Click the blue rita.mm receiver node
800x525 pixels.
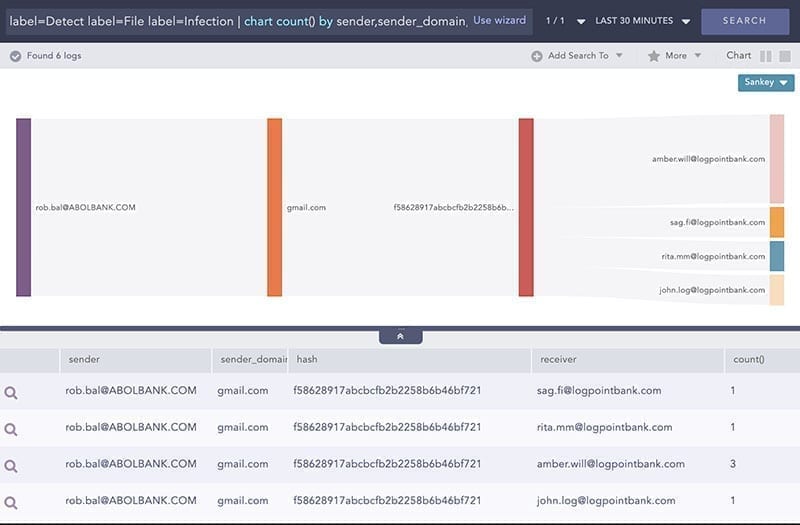coord(777,256)
